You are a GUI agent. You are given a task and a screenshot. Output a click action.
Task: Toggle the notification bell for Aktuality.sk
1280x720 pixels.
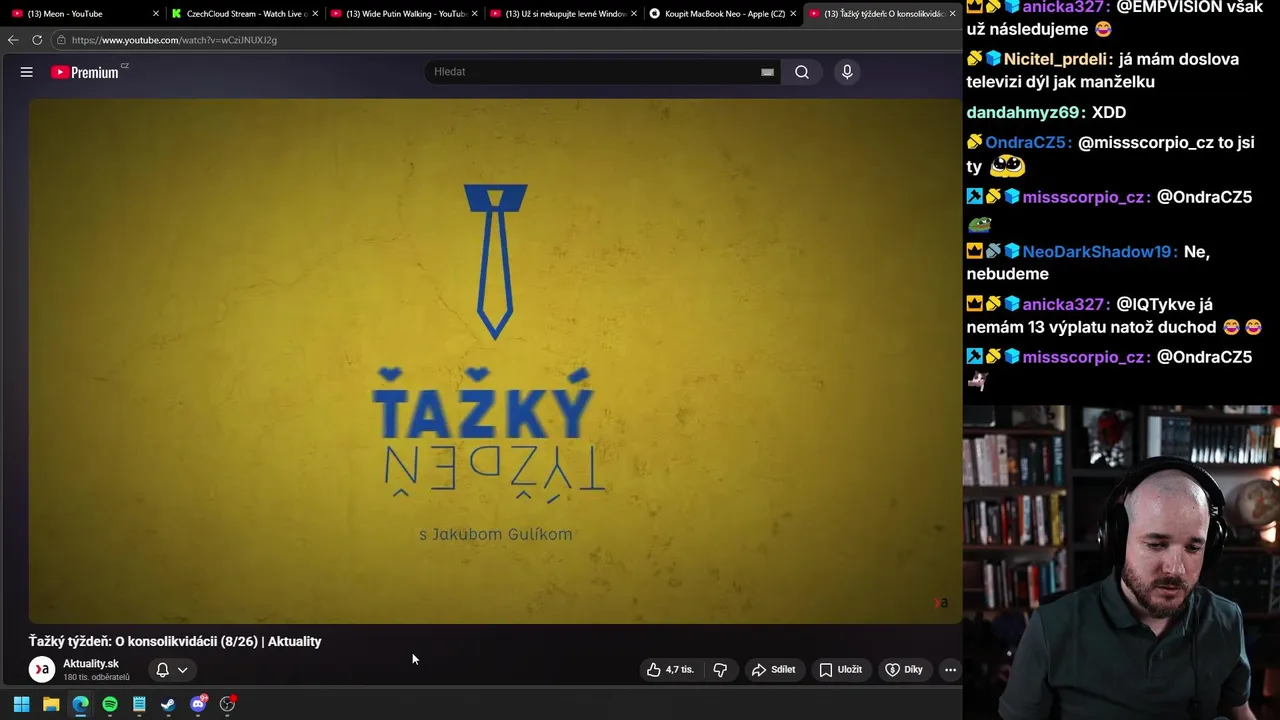[162, 670]
